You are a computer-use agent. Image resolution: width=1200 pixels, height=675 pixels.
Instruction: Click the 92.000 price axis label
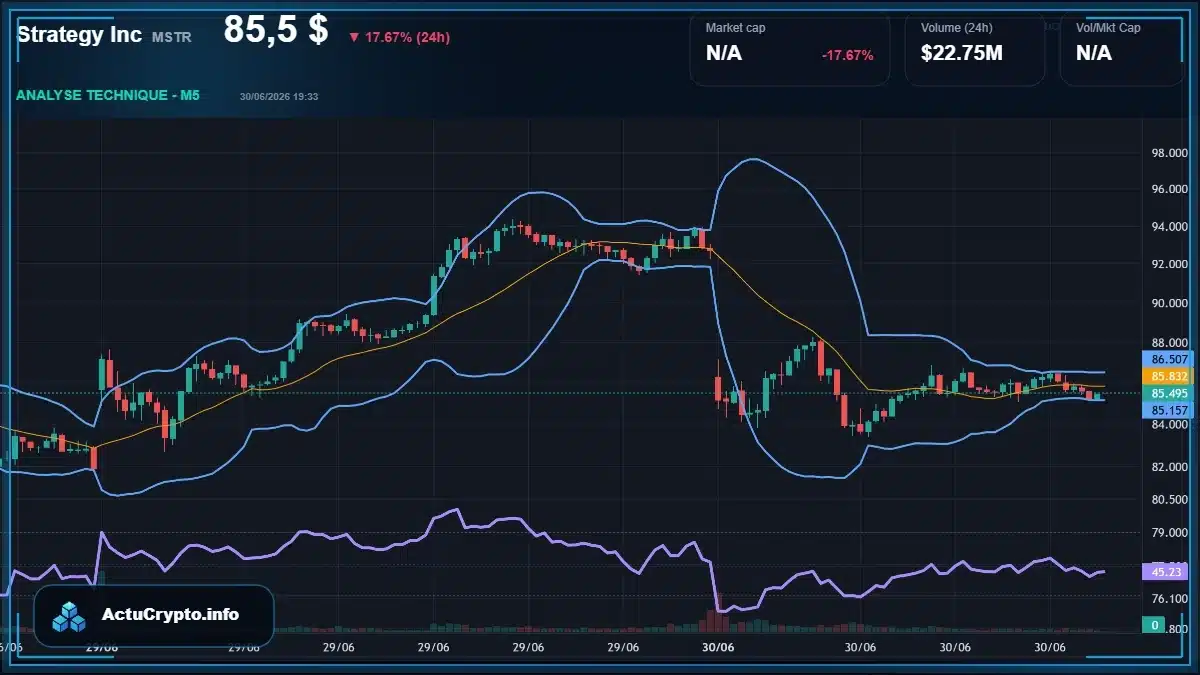point(1169,265)
